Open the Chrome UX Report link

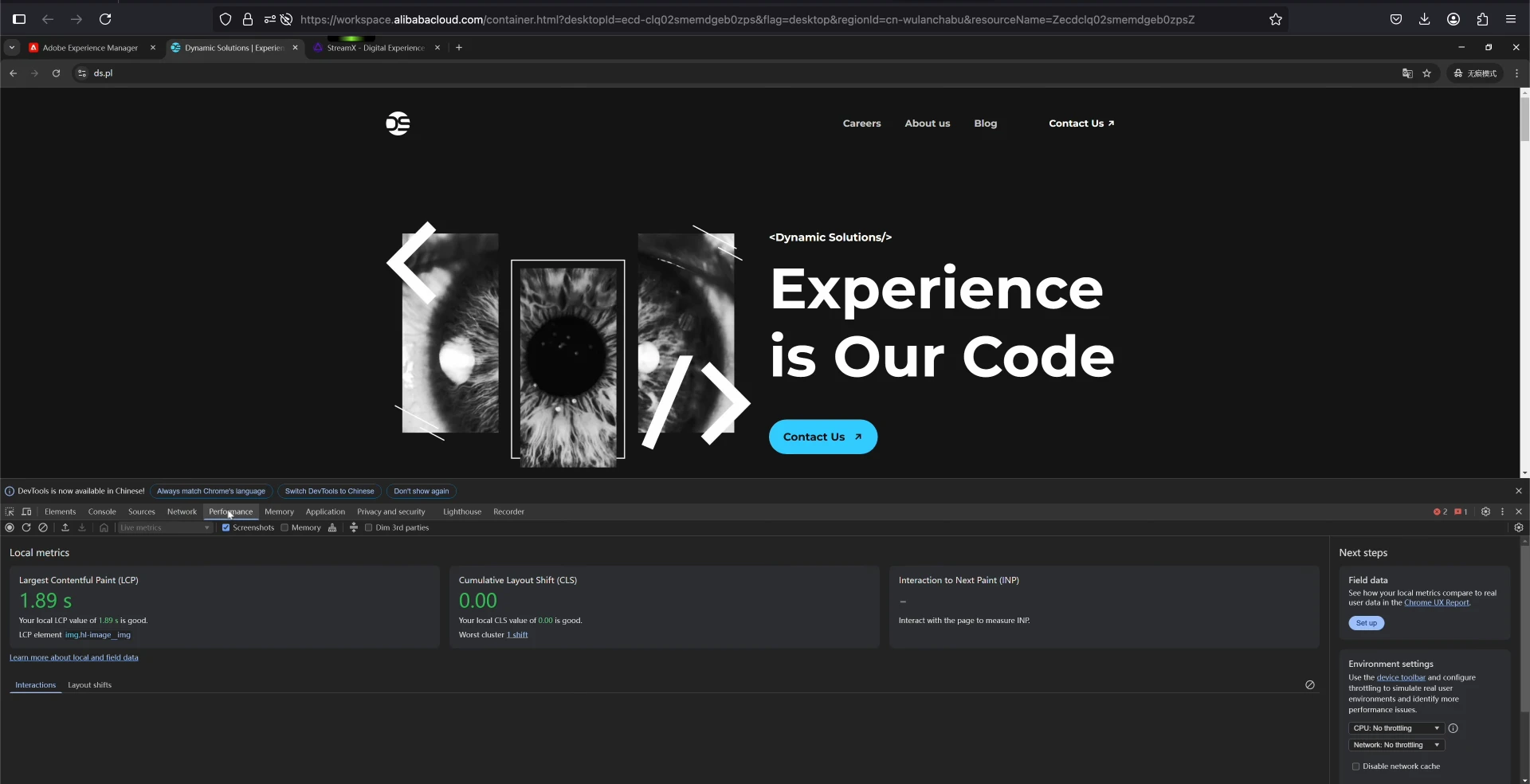pyautogui.click(x=1436, y=603)
